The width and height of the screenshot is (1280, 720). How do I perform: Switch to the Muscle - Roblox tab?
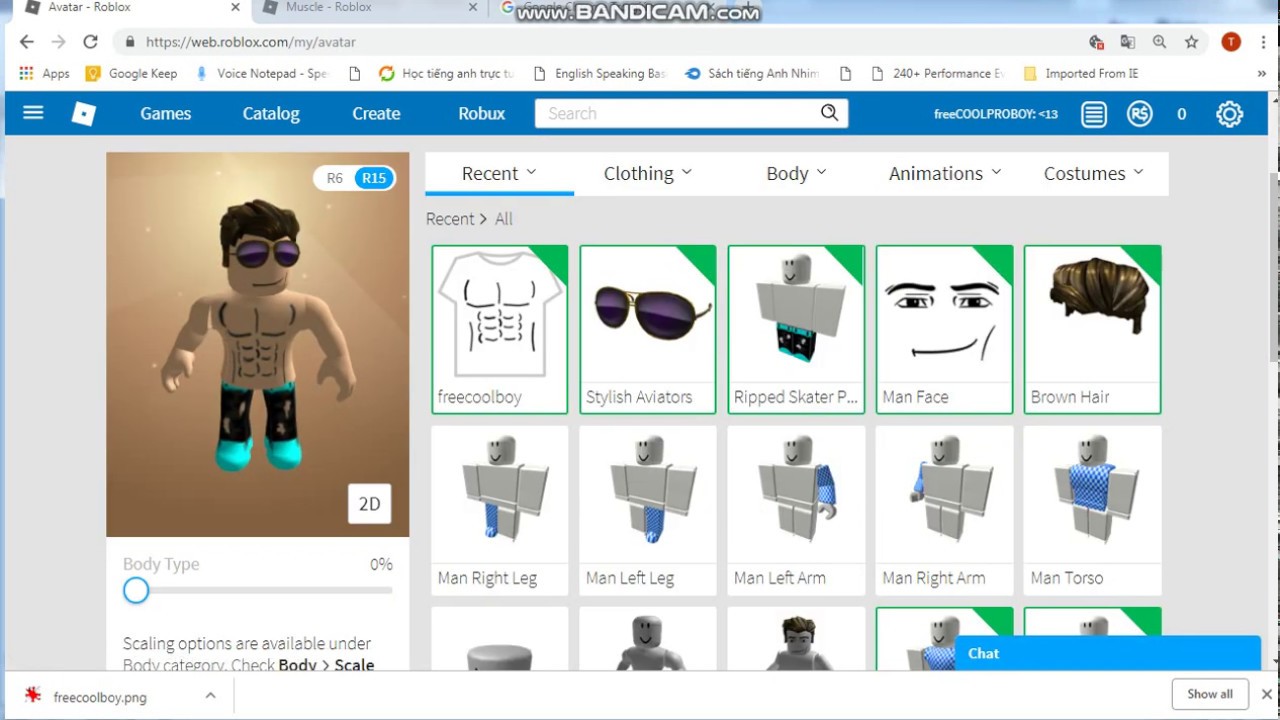(370, 8)
